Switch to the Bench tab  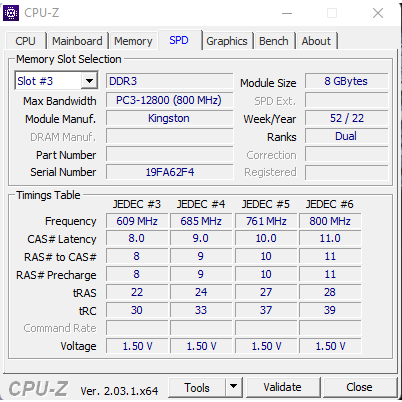(x=274, y=41)
